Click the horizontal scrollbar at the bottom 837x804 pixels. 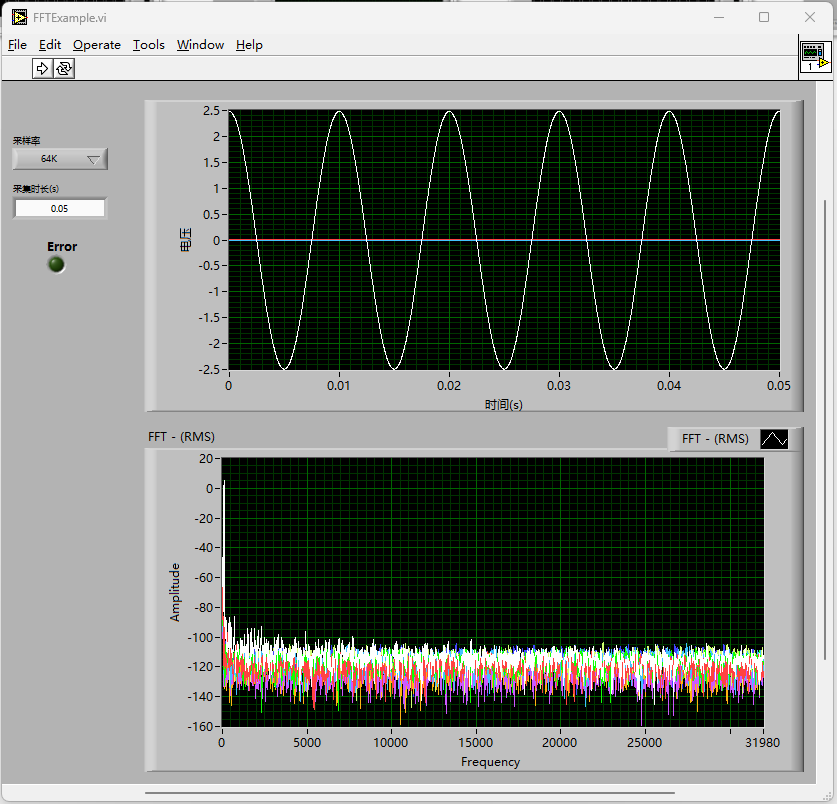tap(410, 793)
